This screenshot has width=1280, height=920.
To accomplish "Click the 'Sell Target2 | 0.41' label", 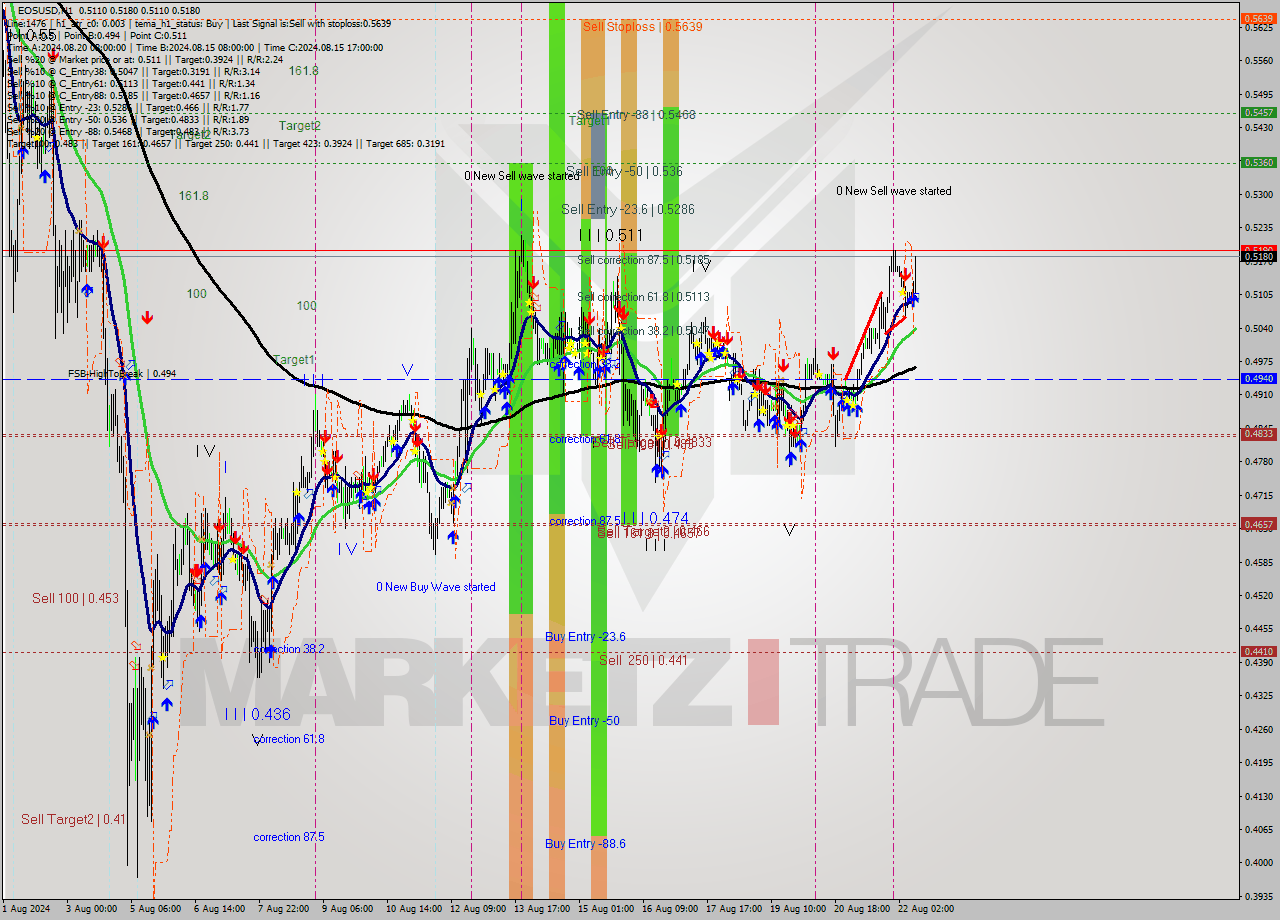I will pos(73,819).
